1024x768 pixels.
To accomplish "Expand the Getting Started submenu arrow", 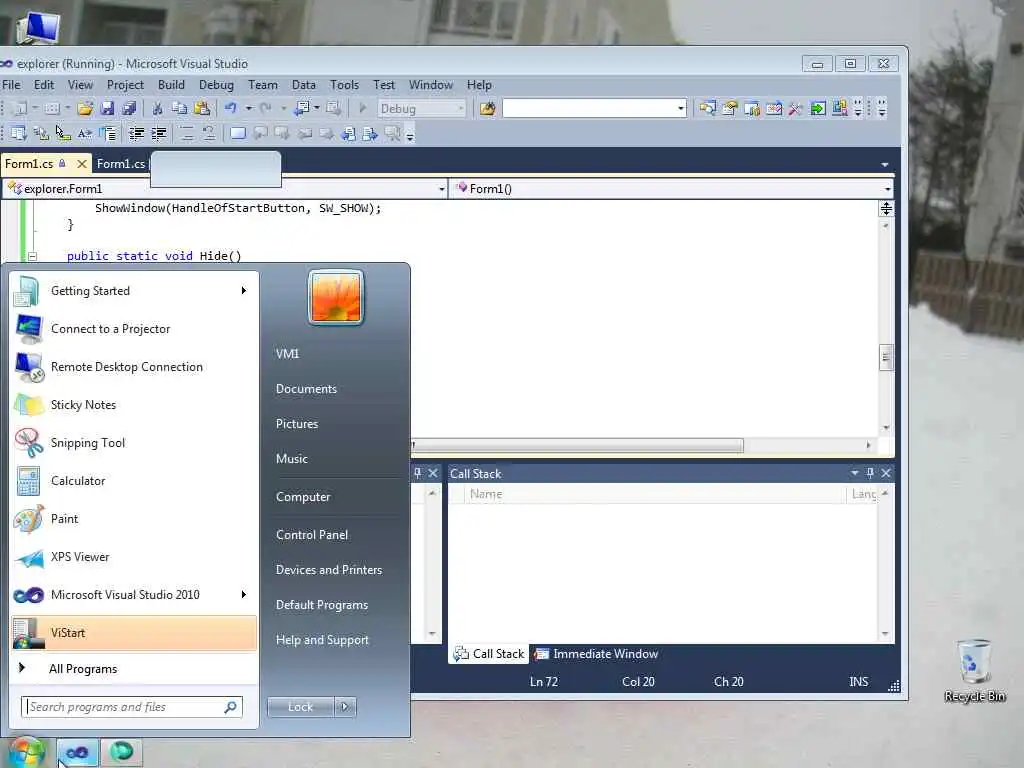I will coord(244,291).
